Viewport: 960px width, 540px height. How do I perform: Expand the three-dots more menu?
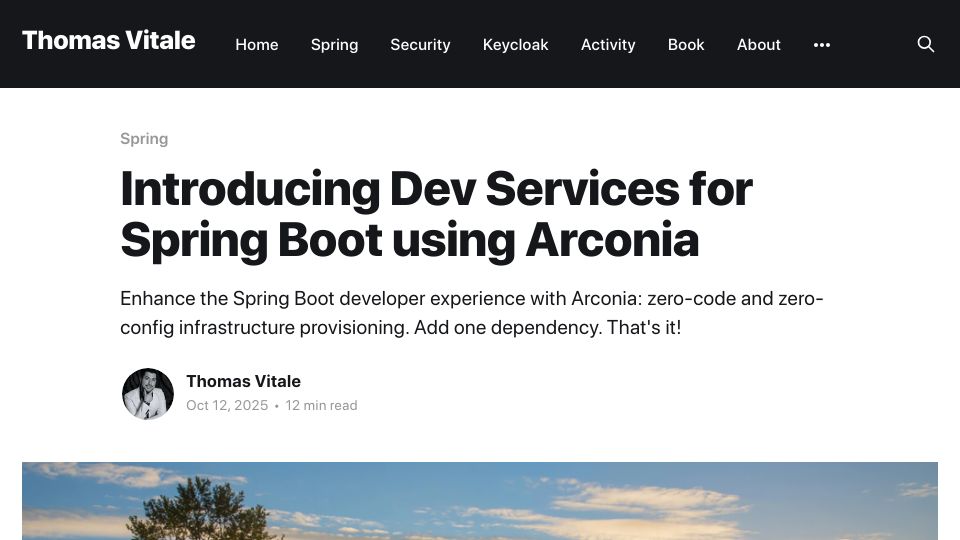tap(822, 45)
